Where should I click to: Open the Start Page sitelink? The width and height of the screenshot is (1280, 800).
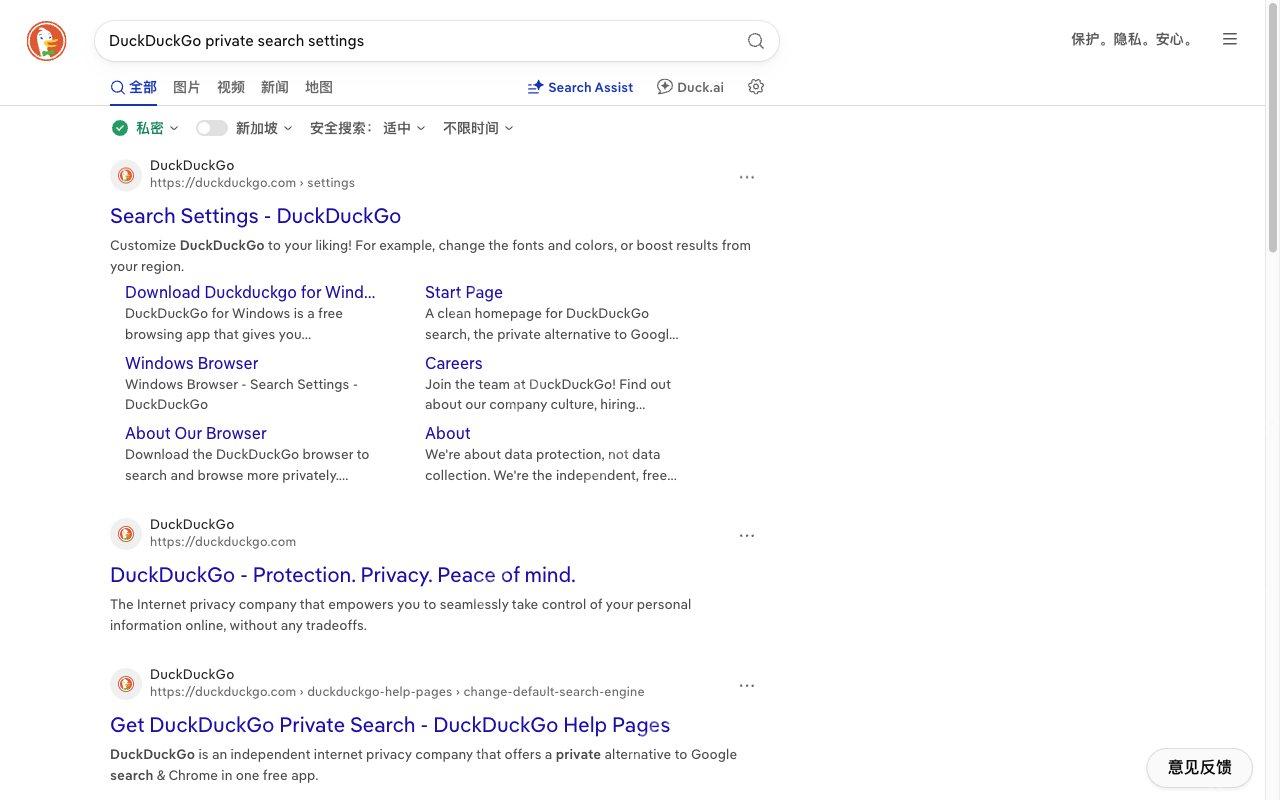pyautogui.click(x=464, y=292)
